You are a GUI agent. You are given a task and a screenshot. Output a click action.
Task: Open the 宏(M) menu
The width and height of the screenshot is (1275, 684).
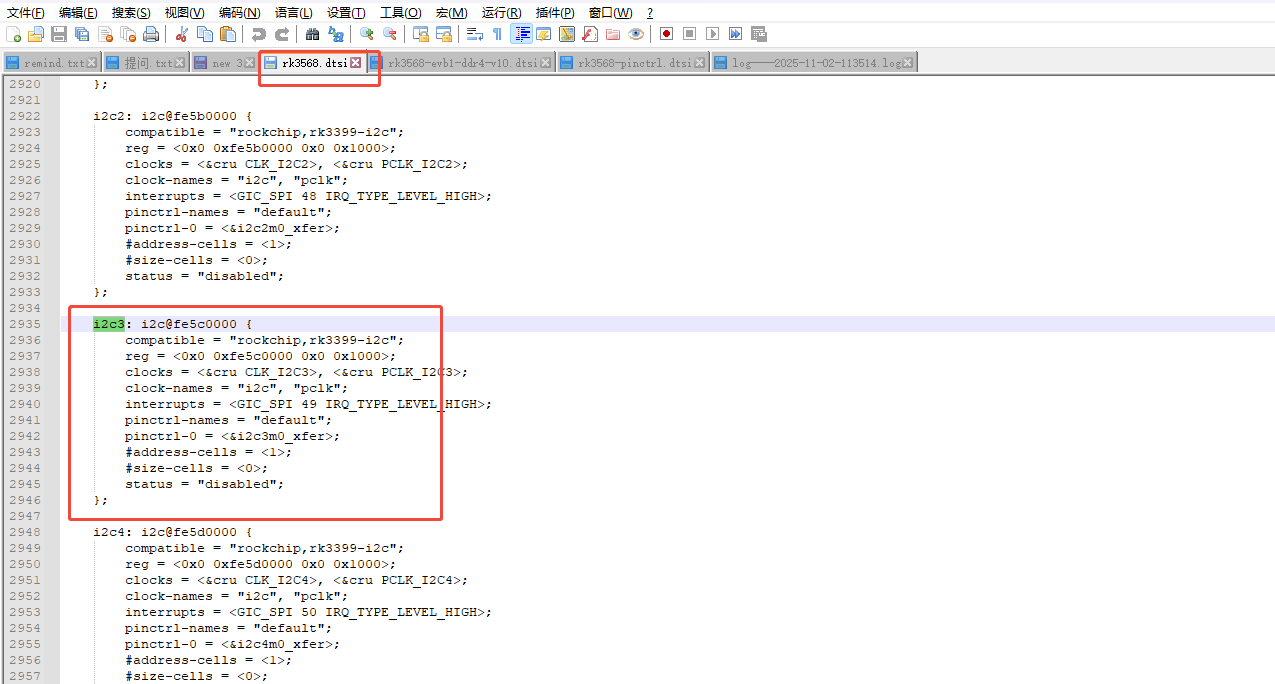451,12
